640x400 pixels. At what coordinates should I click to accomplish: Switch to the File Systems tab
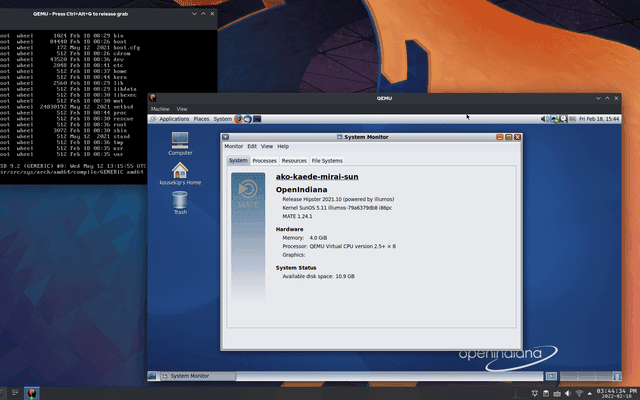pos(327,161)
